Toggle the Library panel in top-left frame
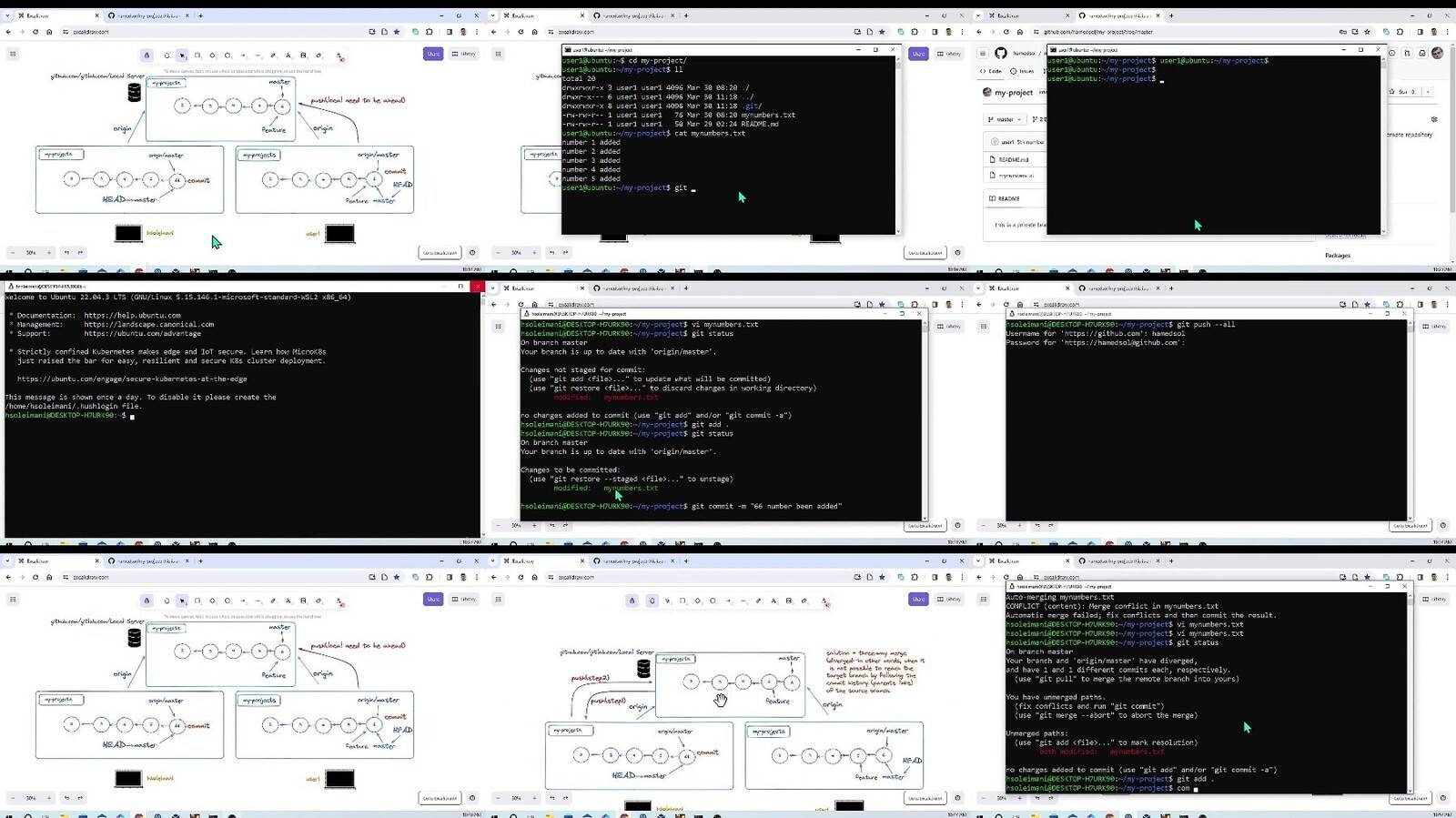The height and width of the screenshot is (818, 1456). tap(464, 54)
